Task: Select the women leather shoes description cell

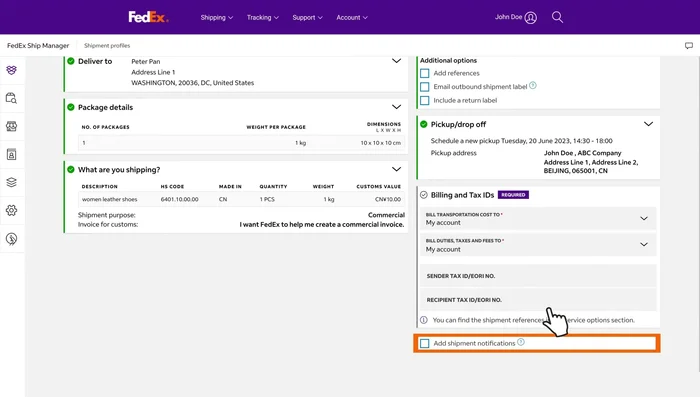Action: pyautogui.click(x=109, y=199)
